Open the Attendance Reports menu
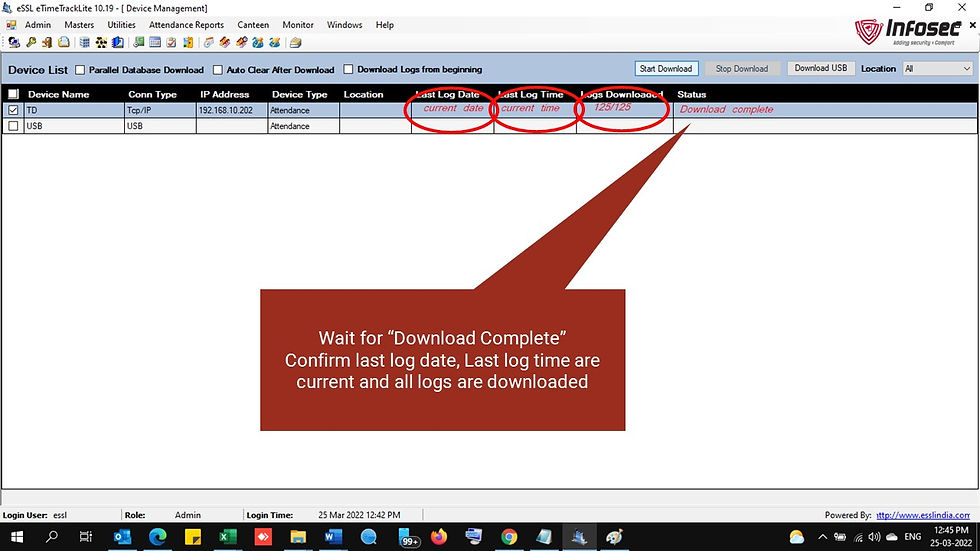Screen dimensions: 980x551 click(186, 25)
